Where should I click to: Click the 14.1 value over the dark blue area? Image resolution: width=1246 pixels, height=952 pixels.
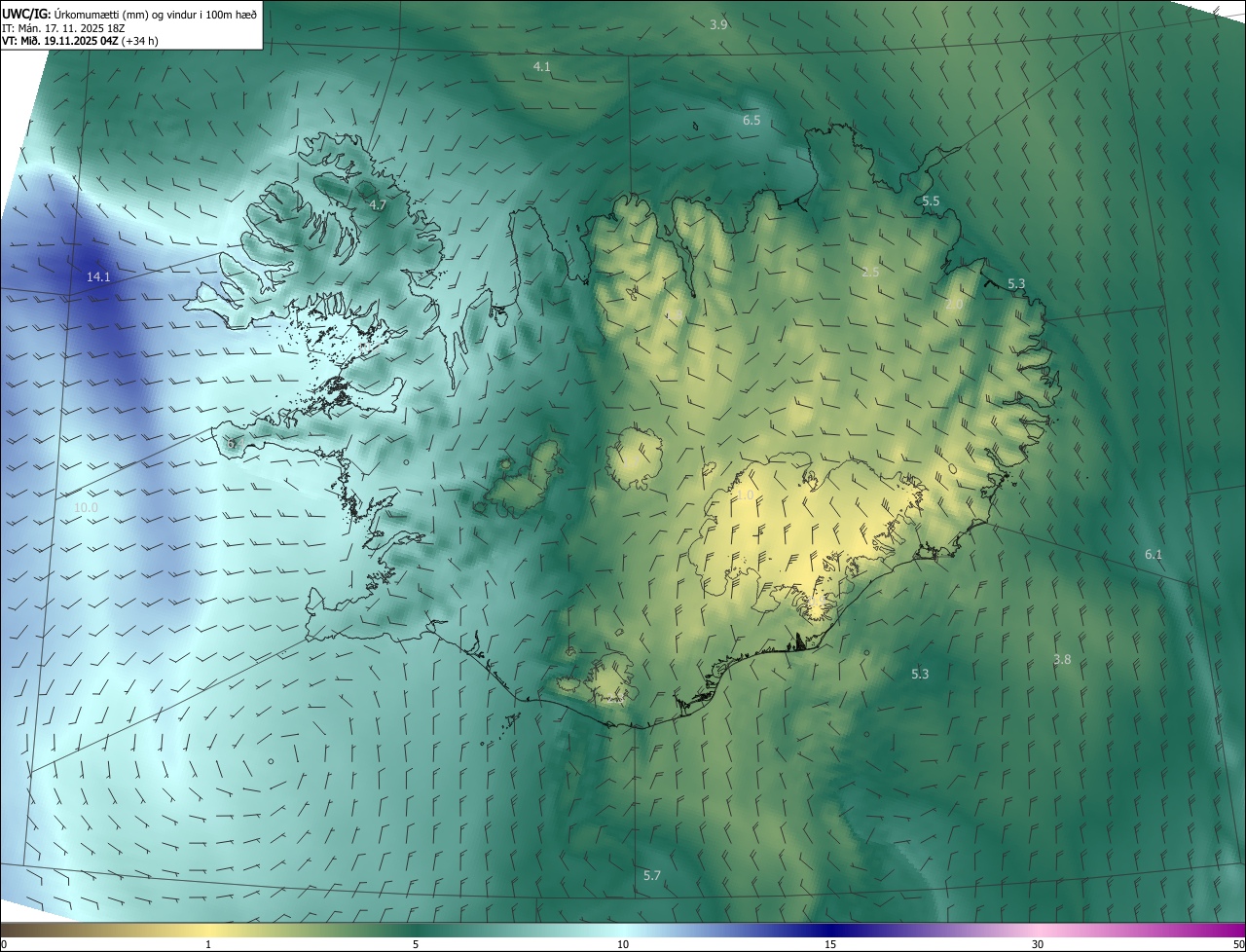[98, 277]
